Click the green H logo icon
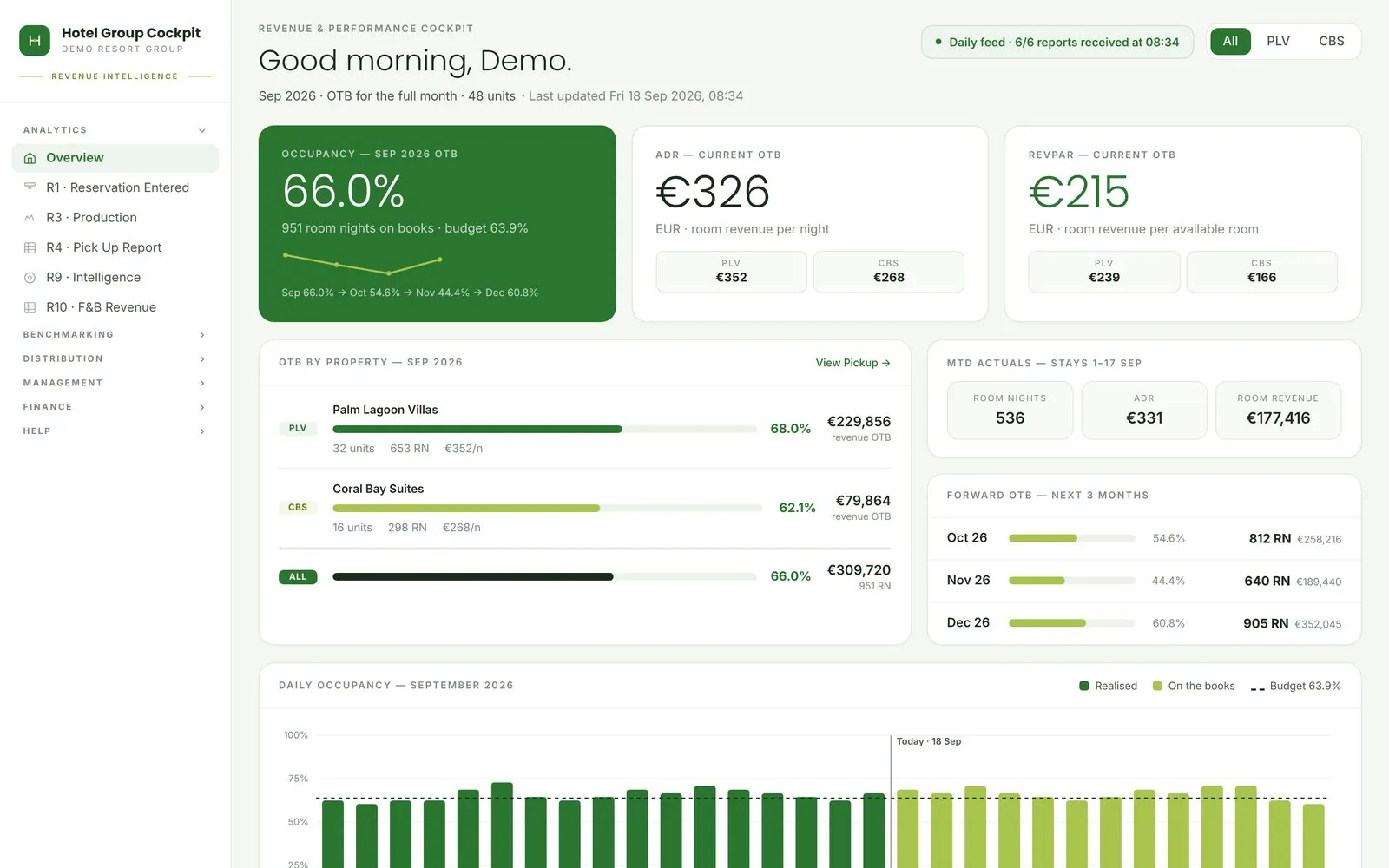The image size is (1389, 868). coord(35,41)
